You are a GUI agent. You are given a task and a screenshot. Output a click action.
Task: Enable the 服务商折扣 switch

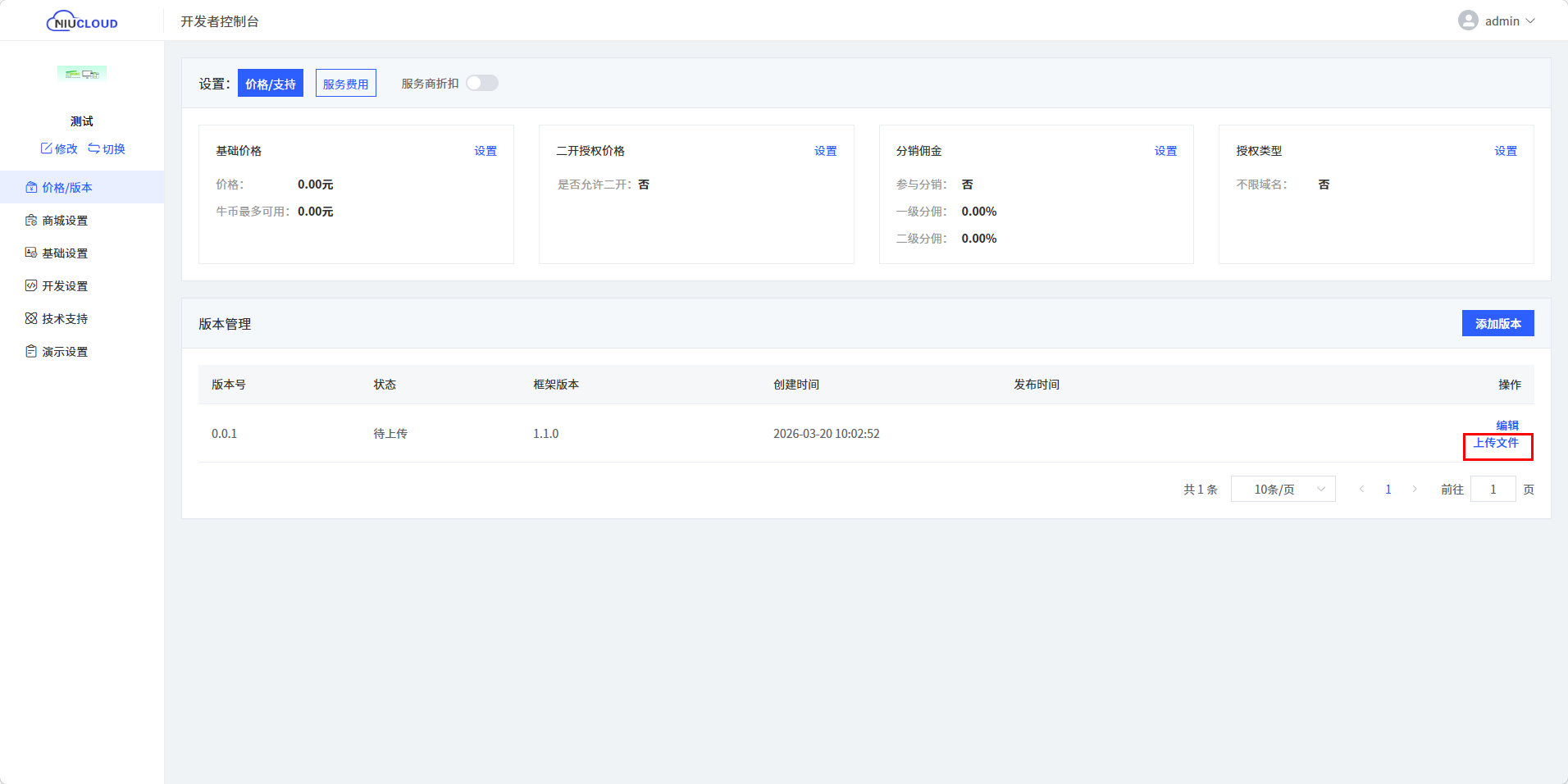(482, 83)
